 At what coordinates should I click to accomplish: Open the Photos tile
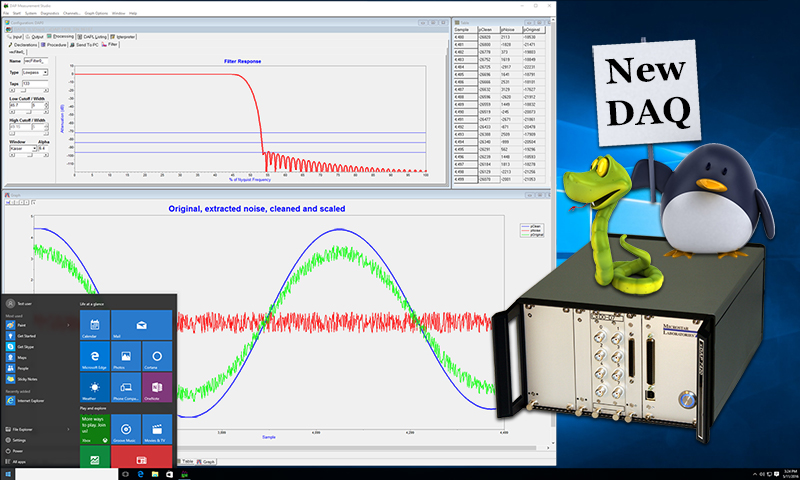pyautogui.click(x=126, y=356)
